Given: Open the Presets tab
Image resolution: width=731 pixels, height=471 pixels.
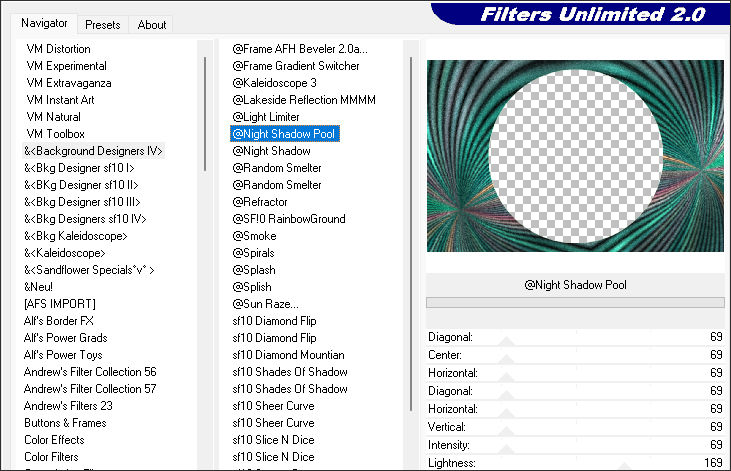Looking at the screenshot, I should 103,25.
